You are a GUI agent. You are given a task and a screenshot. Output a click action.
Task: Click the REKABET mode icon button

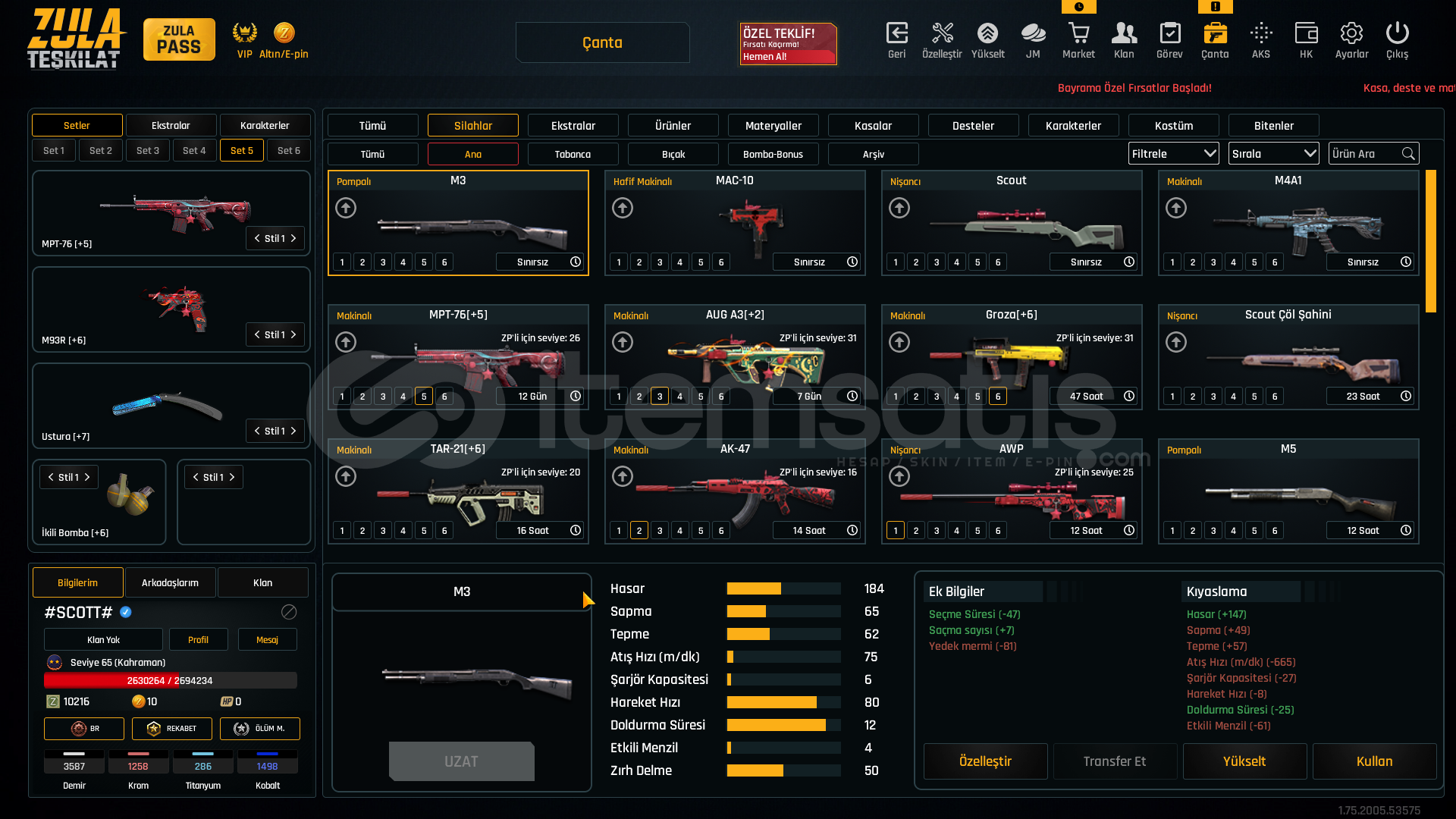click(x=172, y=729)
